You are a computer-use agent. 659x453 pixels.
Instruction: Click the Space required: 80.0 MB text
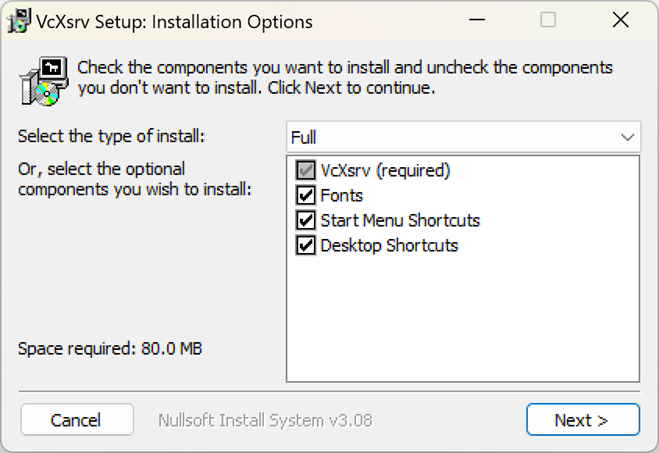(110, 349)
